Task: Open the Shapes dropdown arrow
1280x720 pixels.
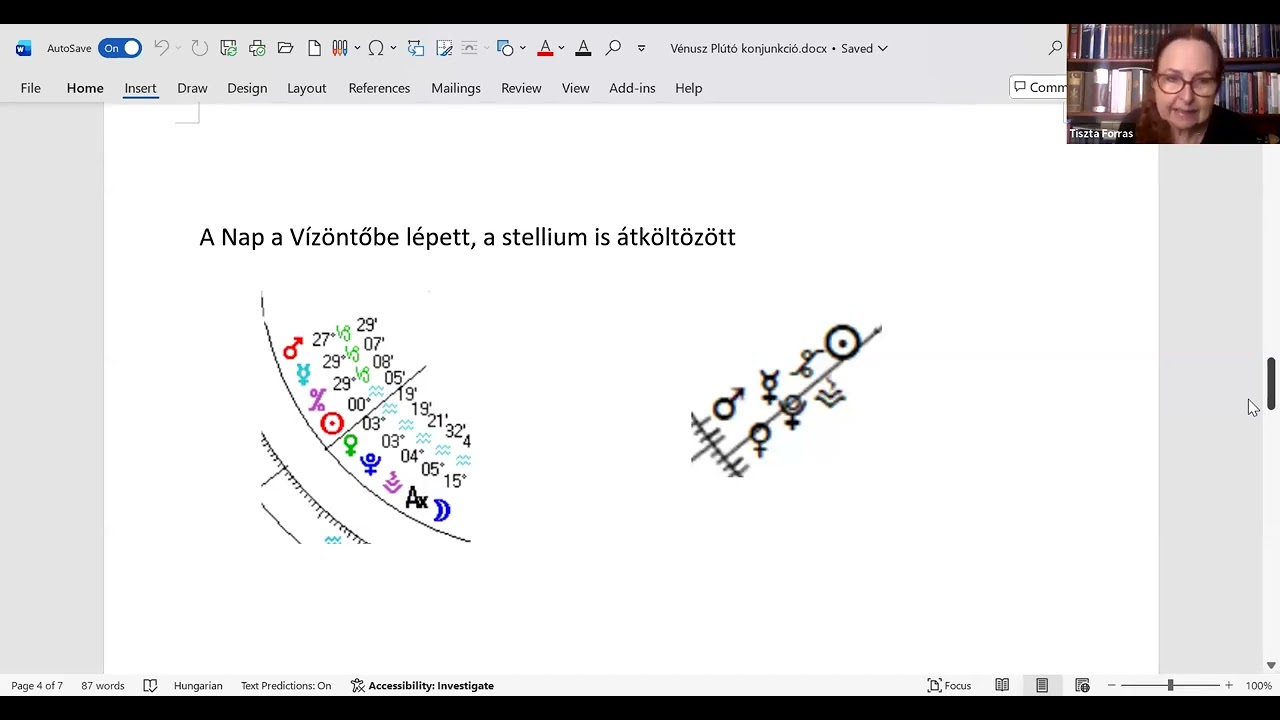Action: 522,48
